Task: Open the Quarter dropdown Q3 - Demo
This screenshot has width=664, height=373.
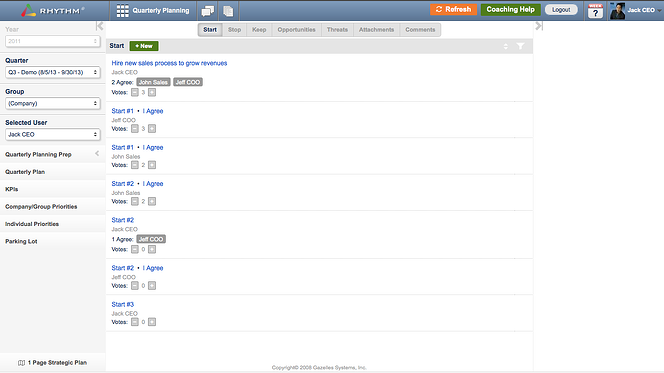Action: point(53,72)
